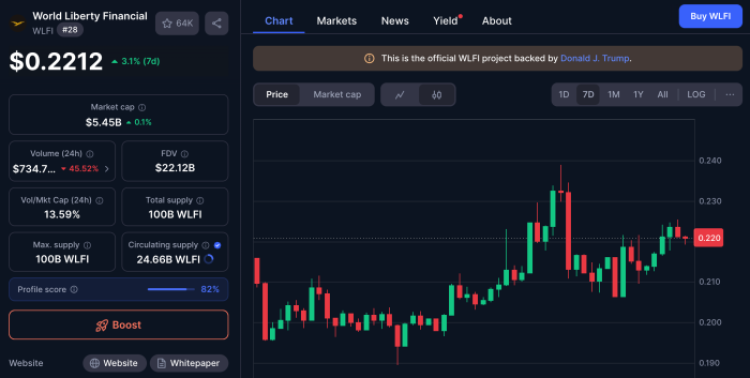This screenshot has width=750, height=378.
Task: Open the Website link button
Action: (x=114, y=363)
